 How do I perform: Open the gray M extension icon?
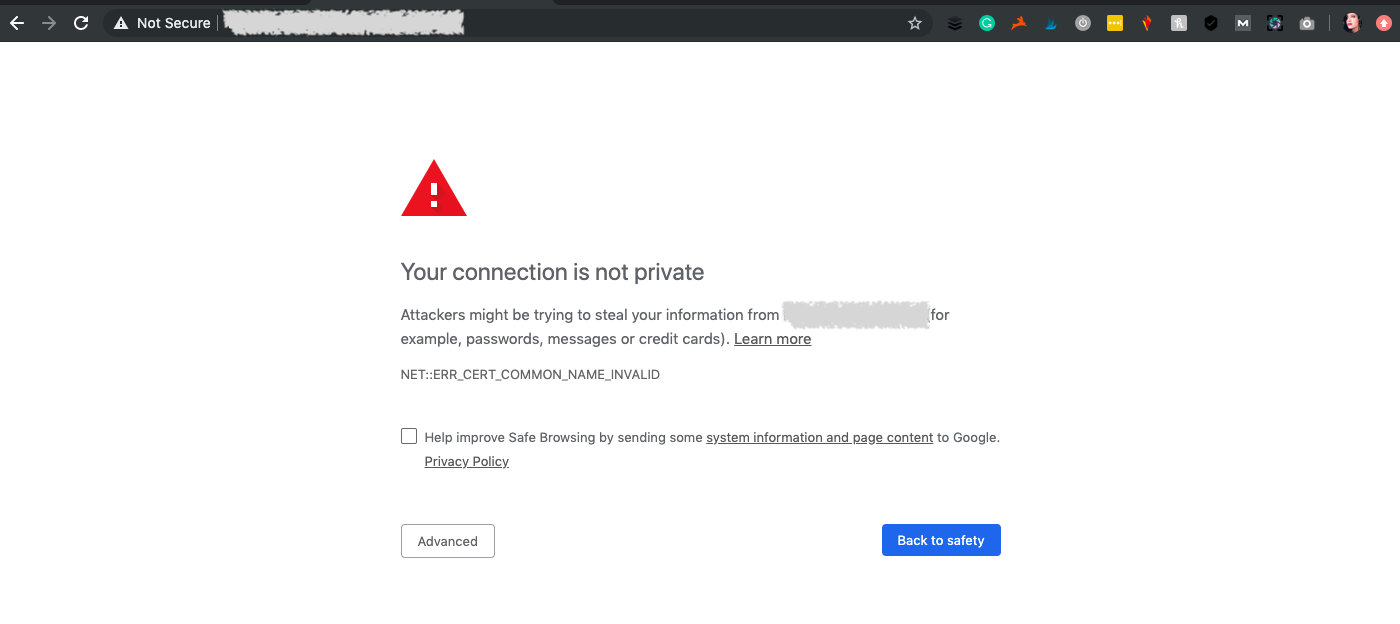click(1243, 23)
